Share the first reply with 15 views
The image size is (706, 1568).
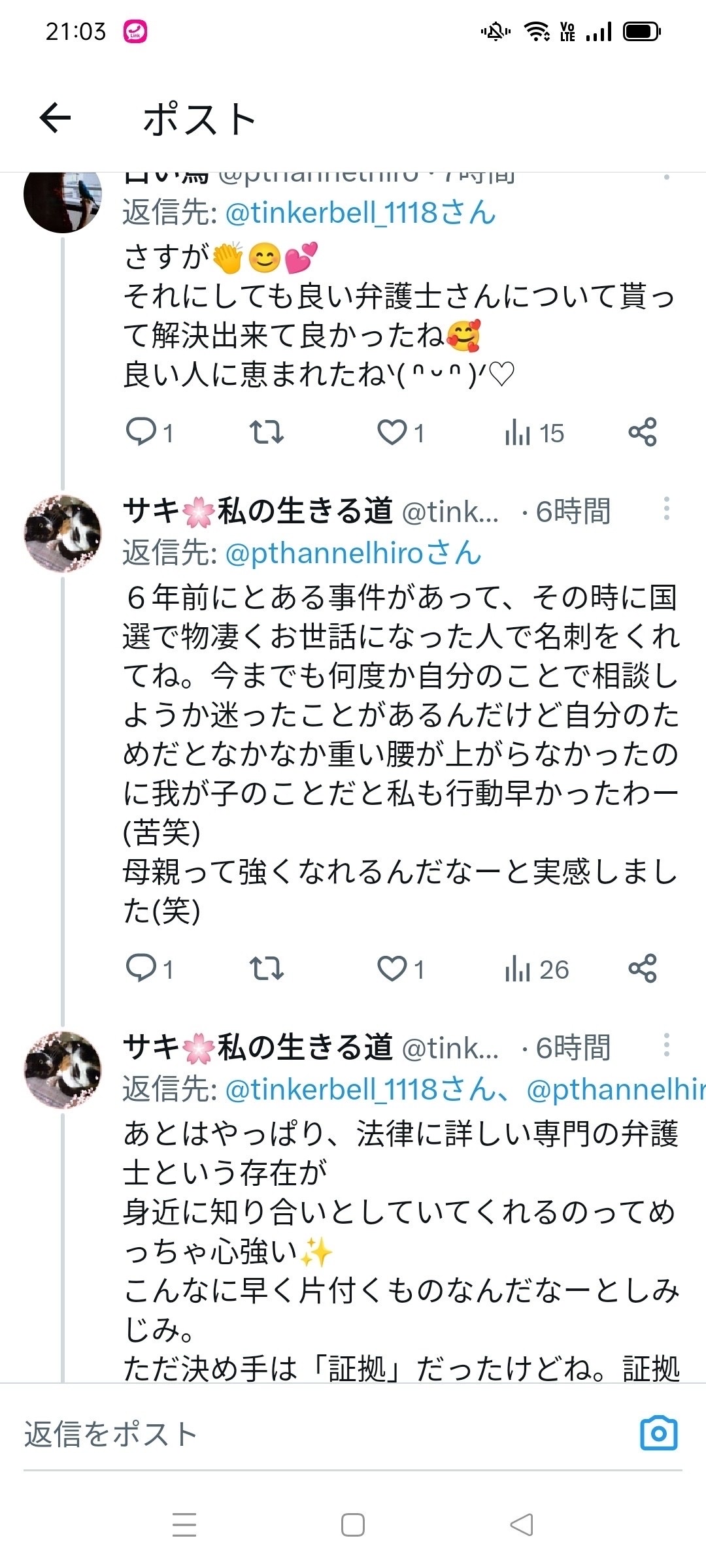coord(642,432)
